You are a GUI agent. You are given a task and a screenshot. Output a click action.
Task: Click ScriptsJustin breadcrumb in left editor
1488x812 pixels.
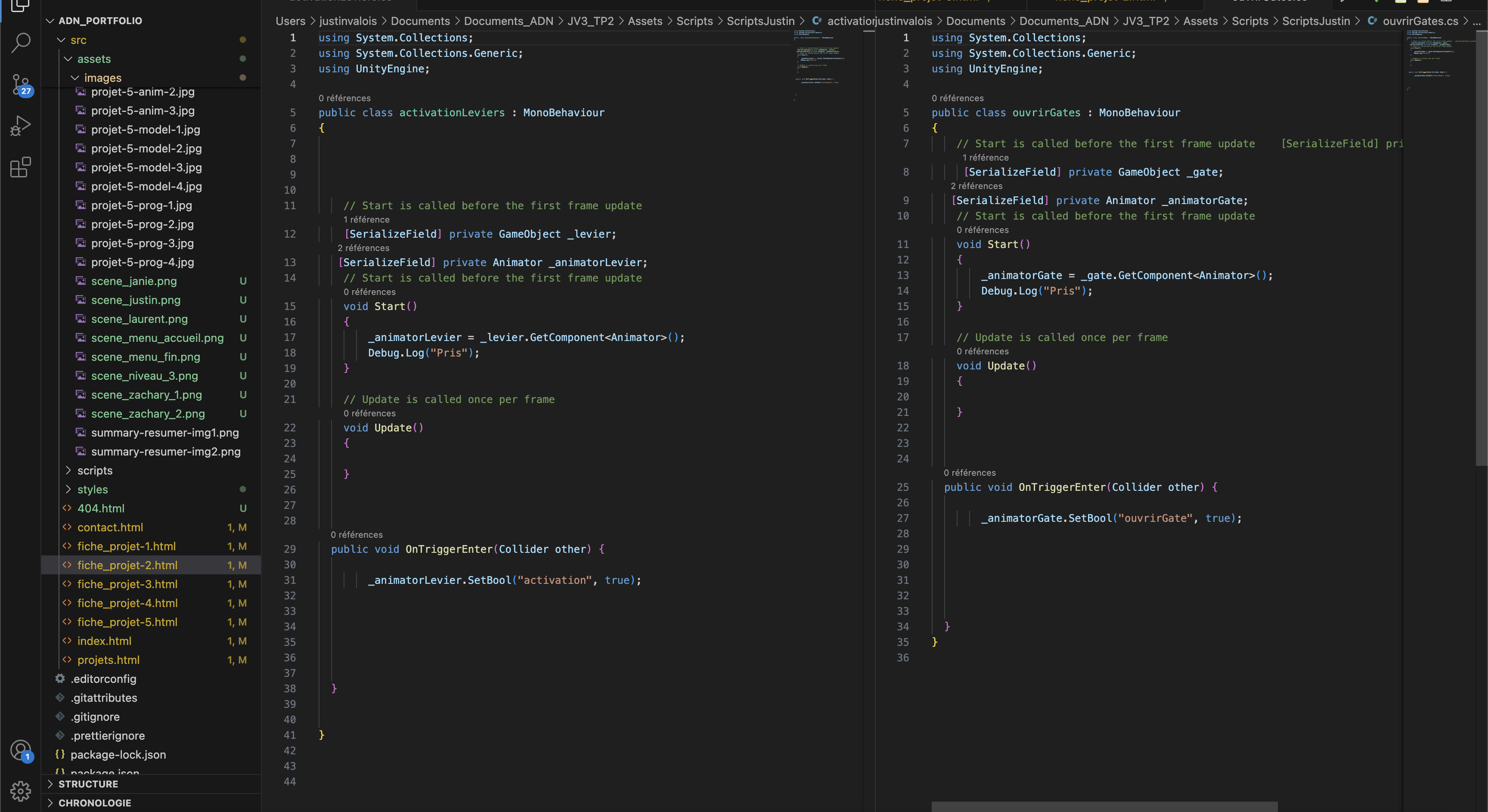click(x=760, y=21)
